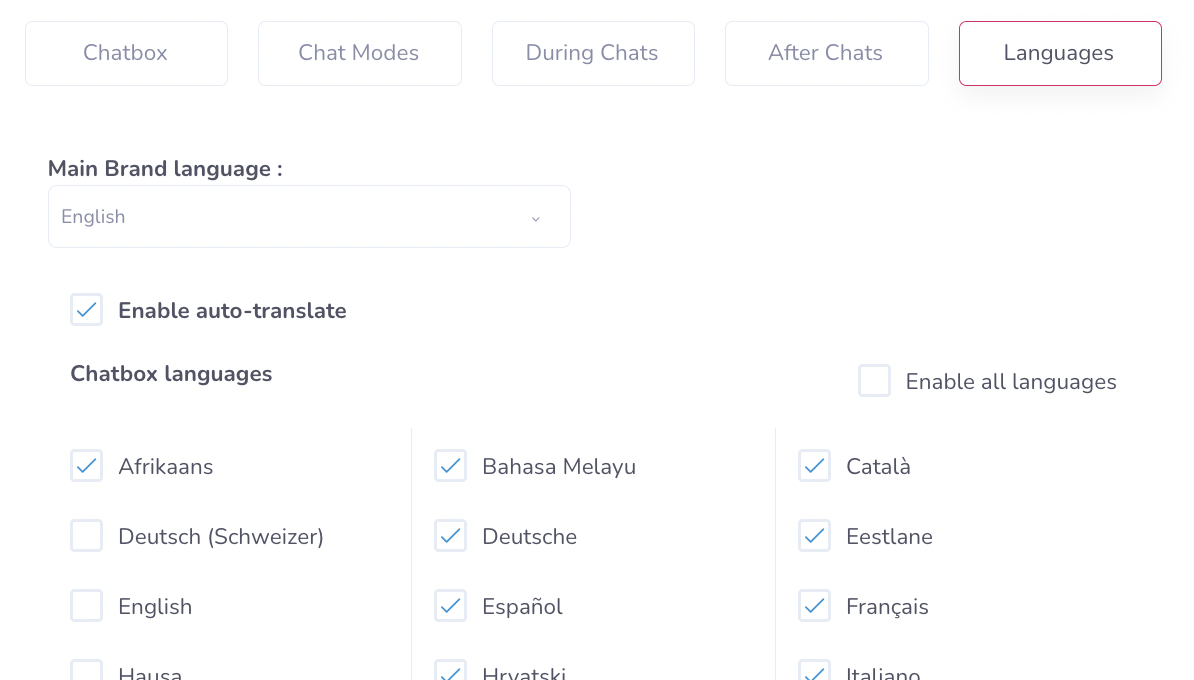Enable the Deutsch (Schweizer) checkbox

[87, 536]
